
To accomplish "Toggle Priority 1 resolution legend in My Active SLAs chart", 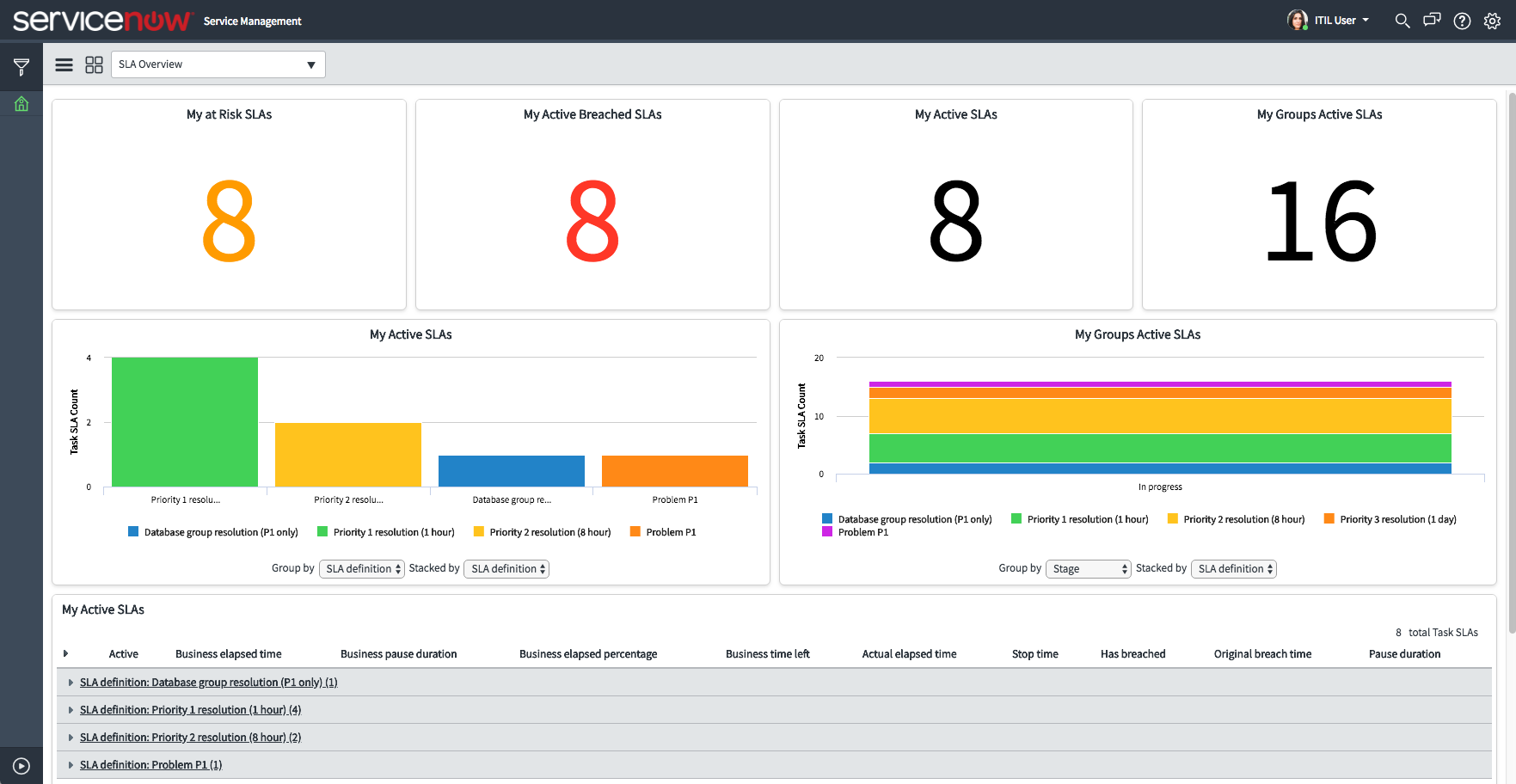I will [386, 532].
